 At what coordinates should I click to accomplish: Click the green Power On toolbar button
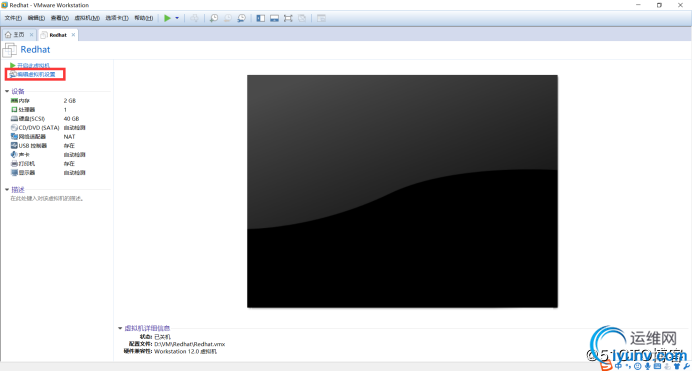167,18
